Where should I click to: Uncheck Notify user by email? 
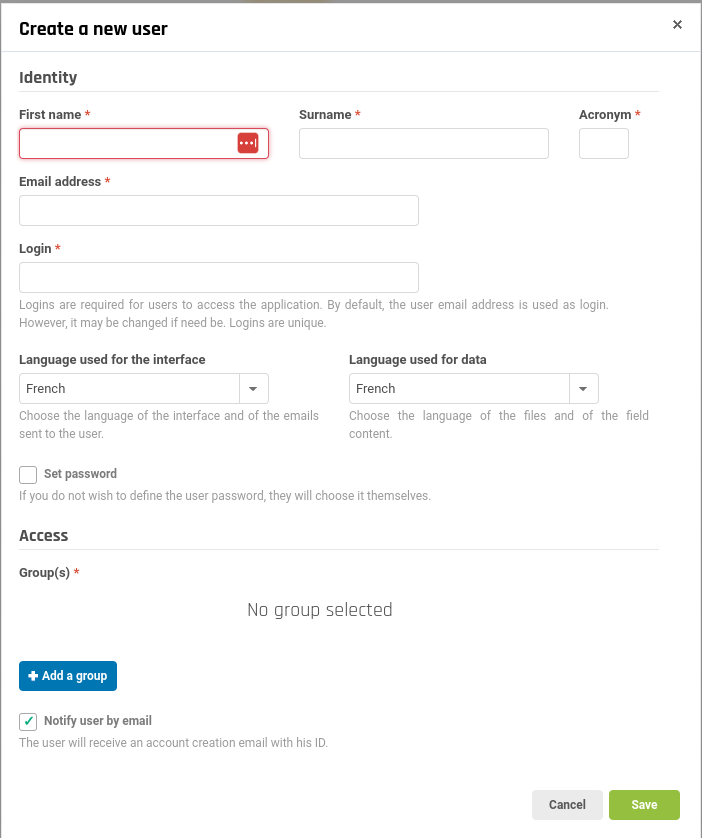click(x=27, y=721)
